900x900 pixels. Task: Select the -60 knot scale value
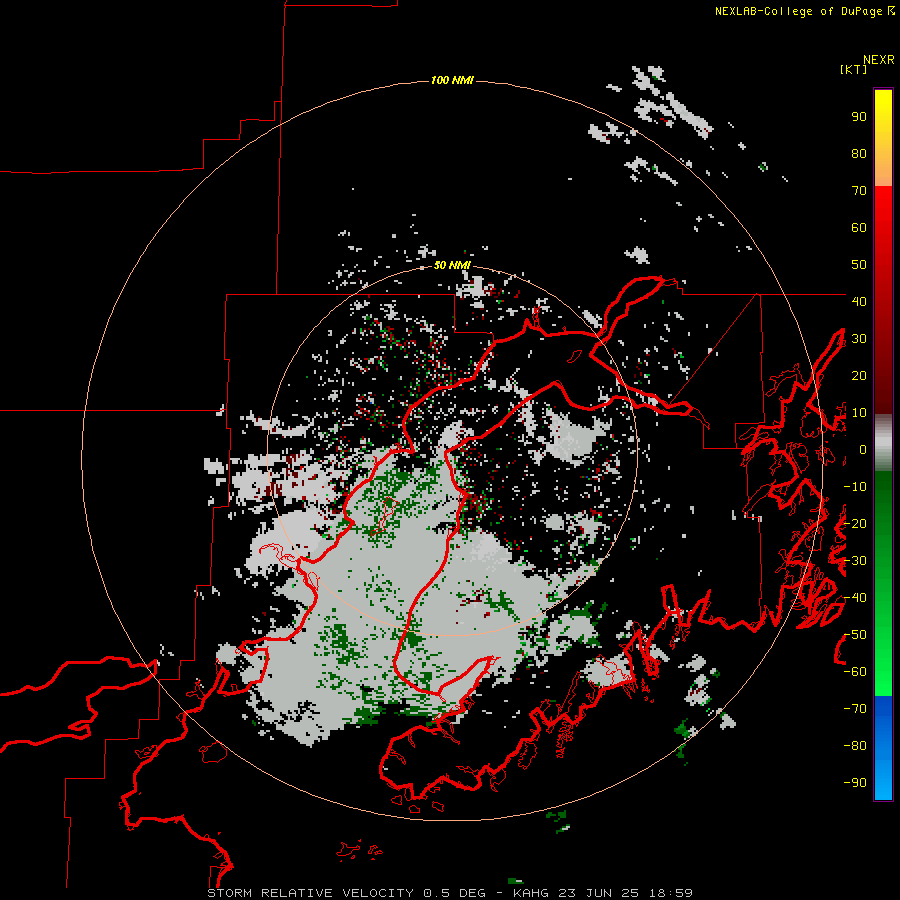pyautogui.click(x=855, y=672)
